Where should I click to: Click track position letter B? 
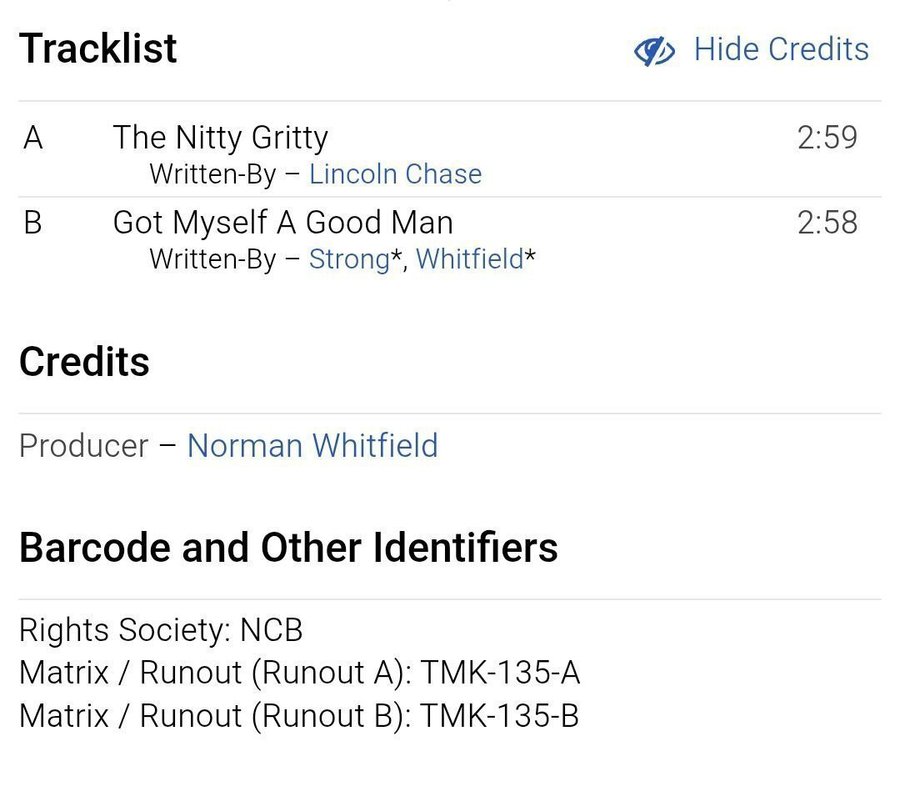tap(33, 222)
